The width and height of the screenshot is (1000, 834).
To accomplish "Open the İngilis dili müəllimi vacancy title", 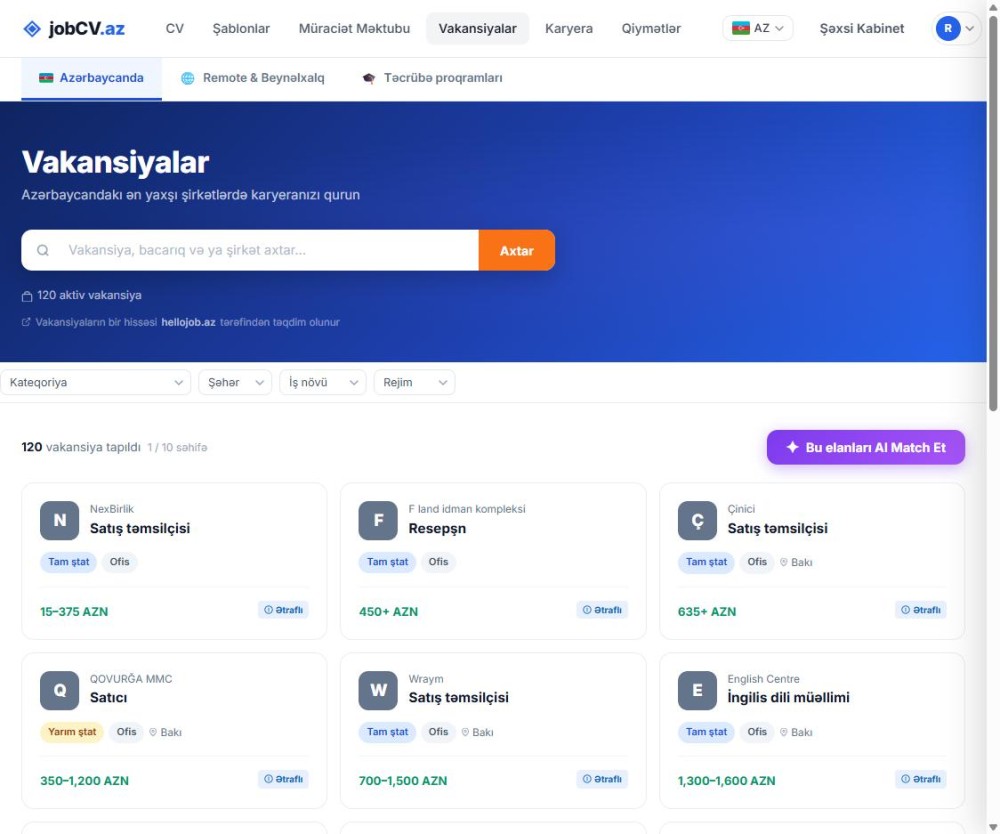I will [788, 698].
